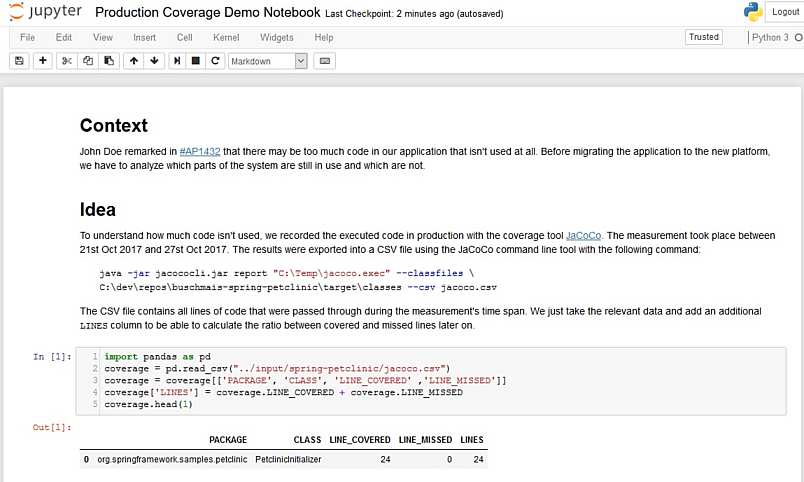Open the Widgets menu
The image size is (804, 482).
(x=276, y=37)
